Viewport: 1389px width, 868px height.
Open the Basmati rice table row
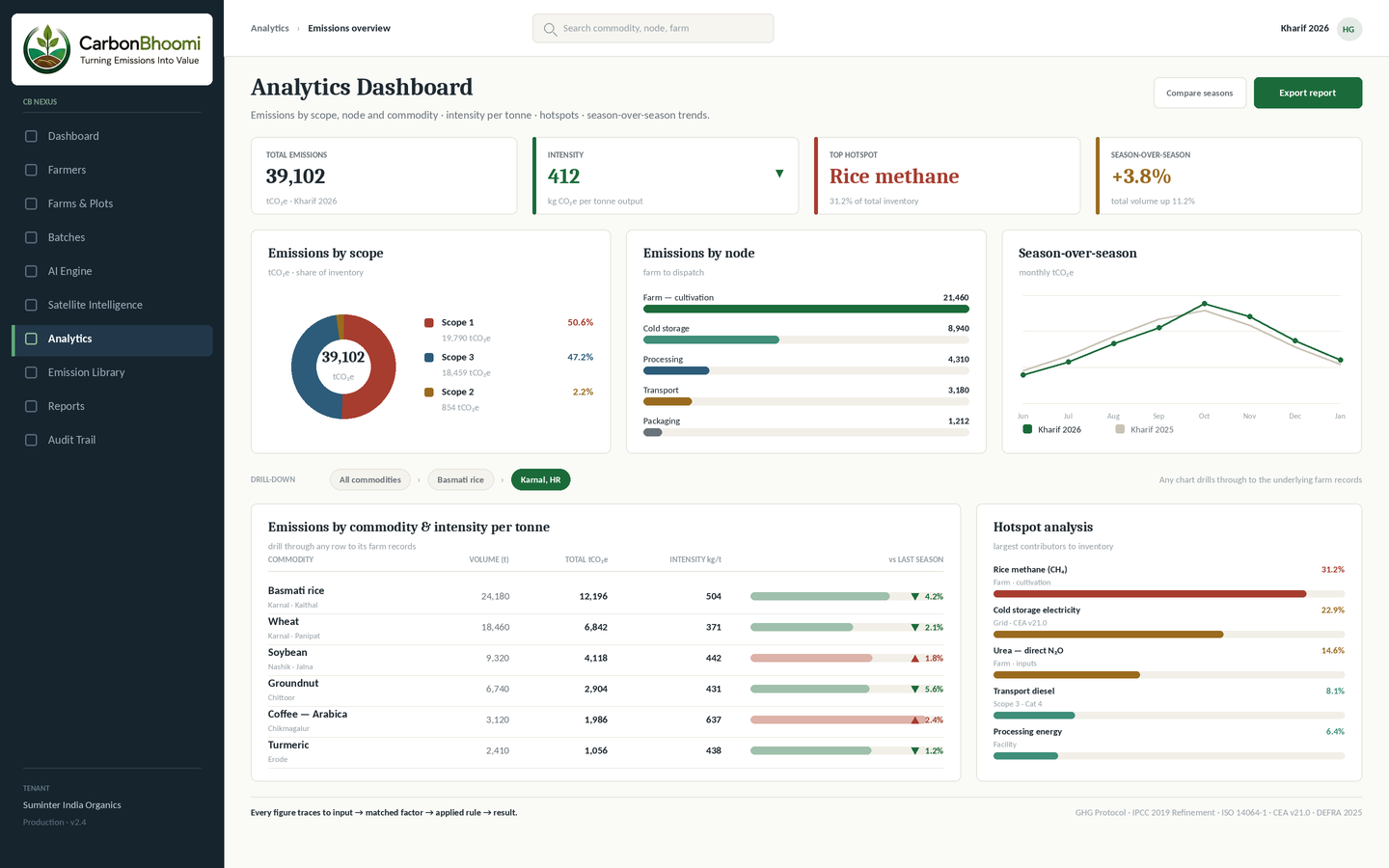coord(606,596)
